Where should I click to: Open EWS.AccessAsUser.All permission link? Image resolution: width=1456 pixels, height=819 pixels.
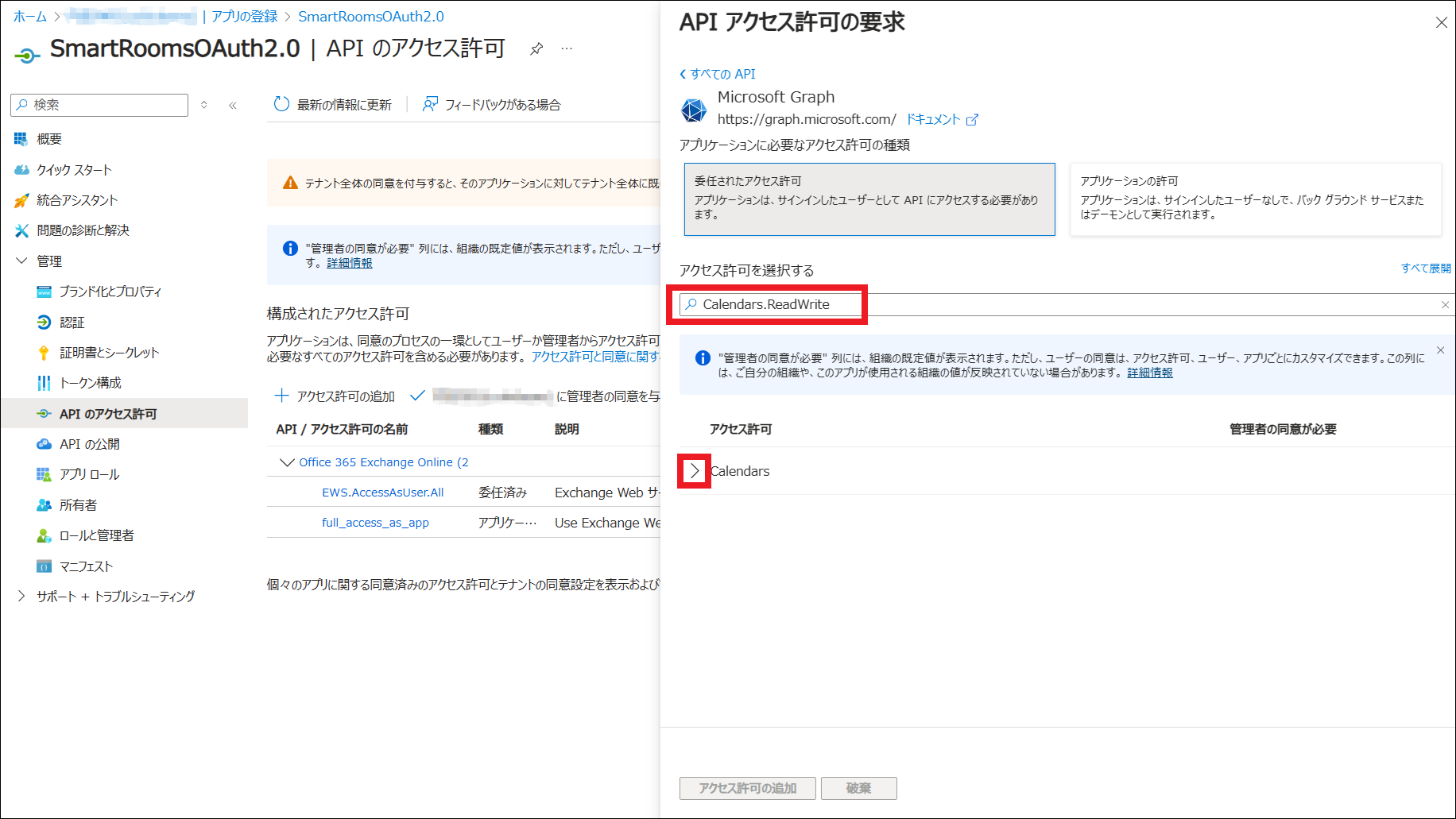click(x=382, y=493)
